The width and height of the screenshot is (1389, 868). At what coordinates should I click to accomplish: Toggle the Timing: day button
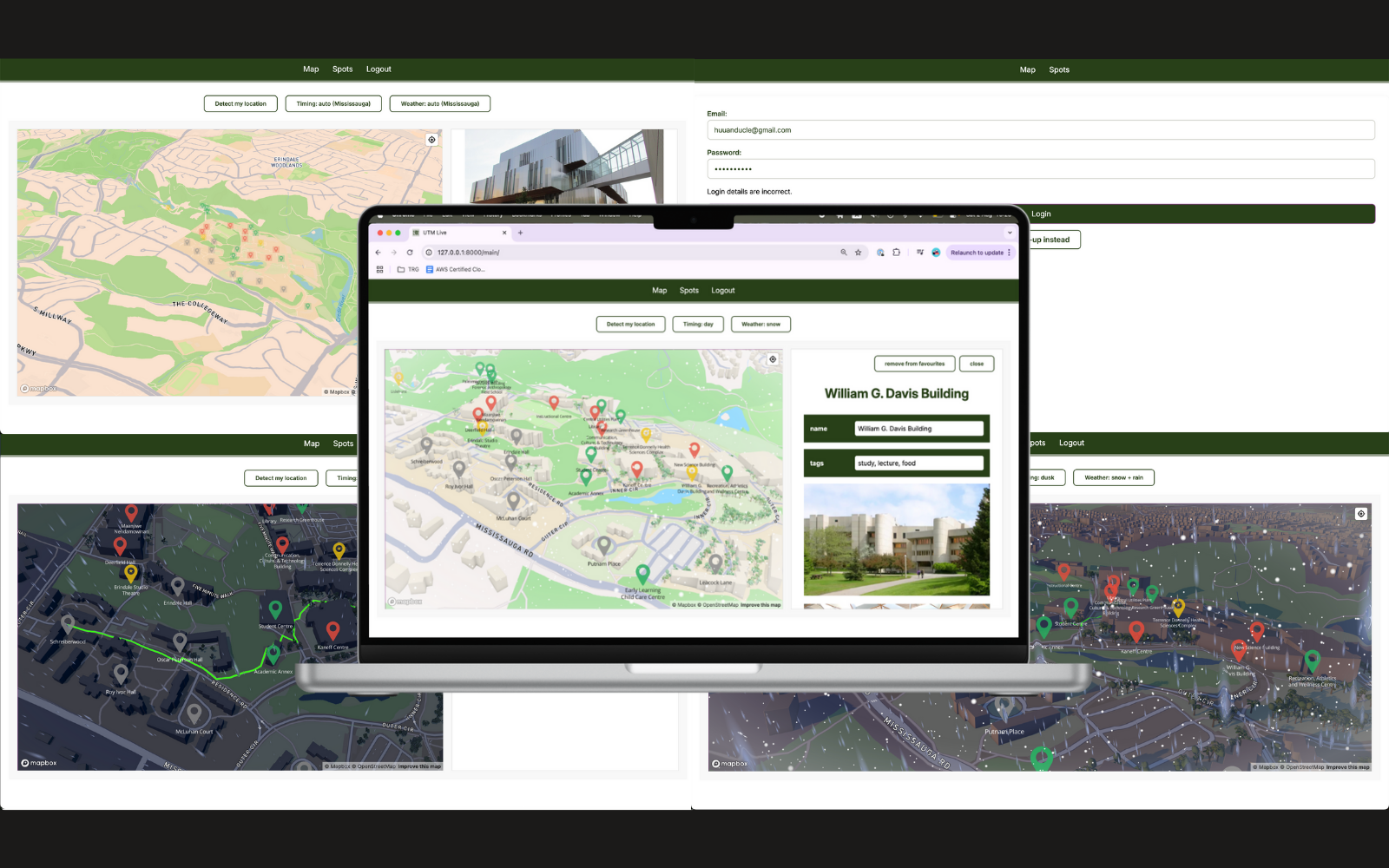pos(698,324)
